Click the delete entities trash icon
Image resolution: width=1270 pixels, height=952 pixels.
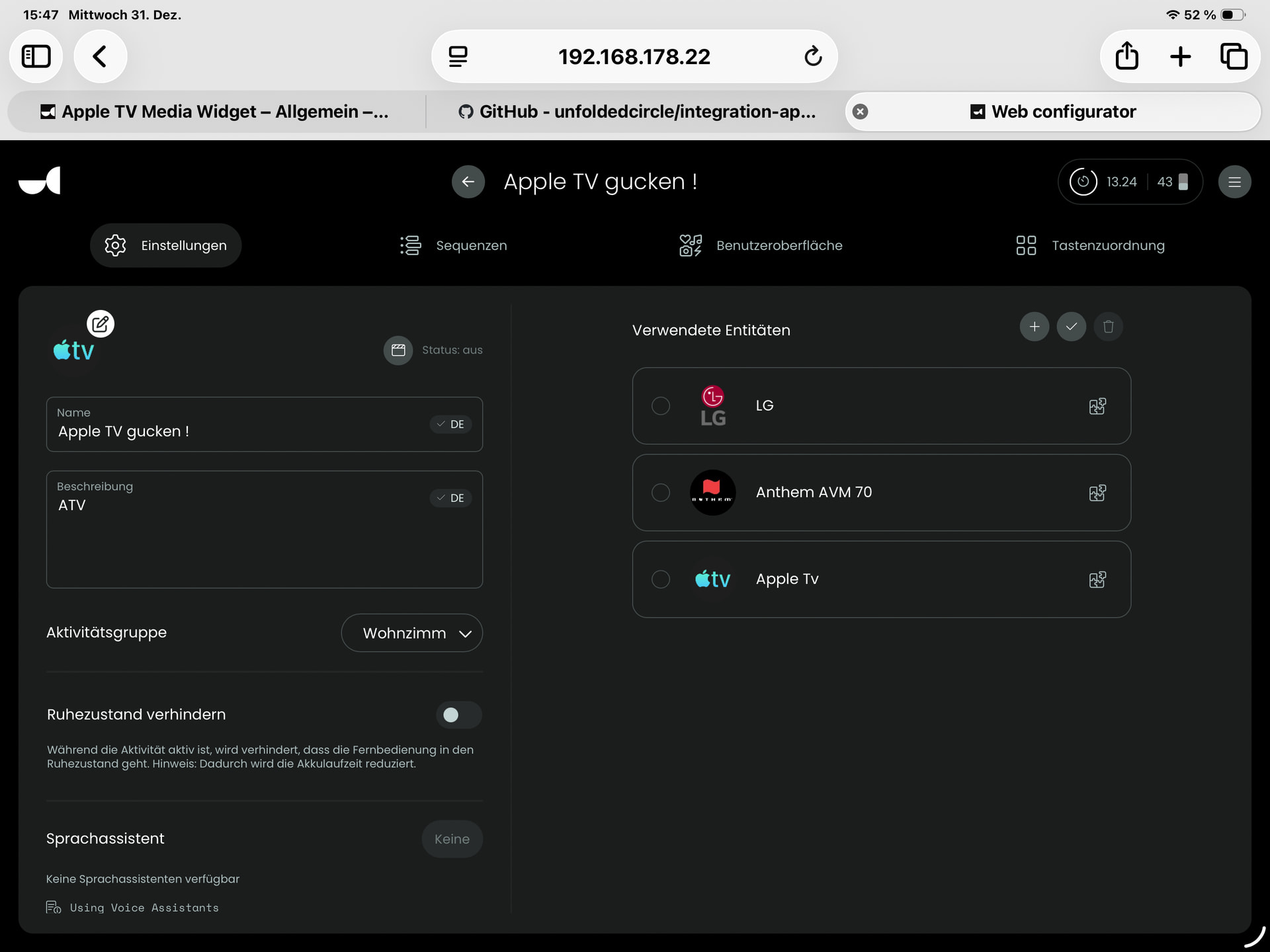(x=1108, y=327)
